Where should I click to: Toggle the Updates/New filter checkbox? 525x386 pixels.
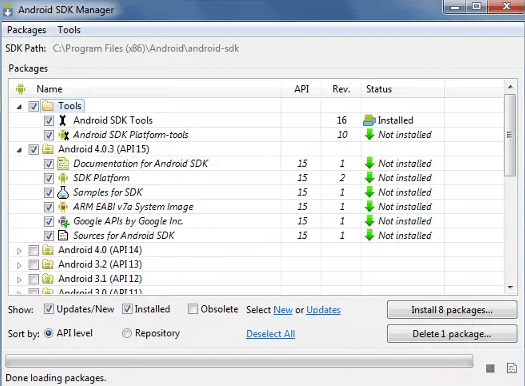[49, 309]
